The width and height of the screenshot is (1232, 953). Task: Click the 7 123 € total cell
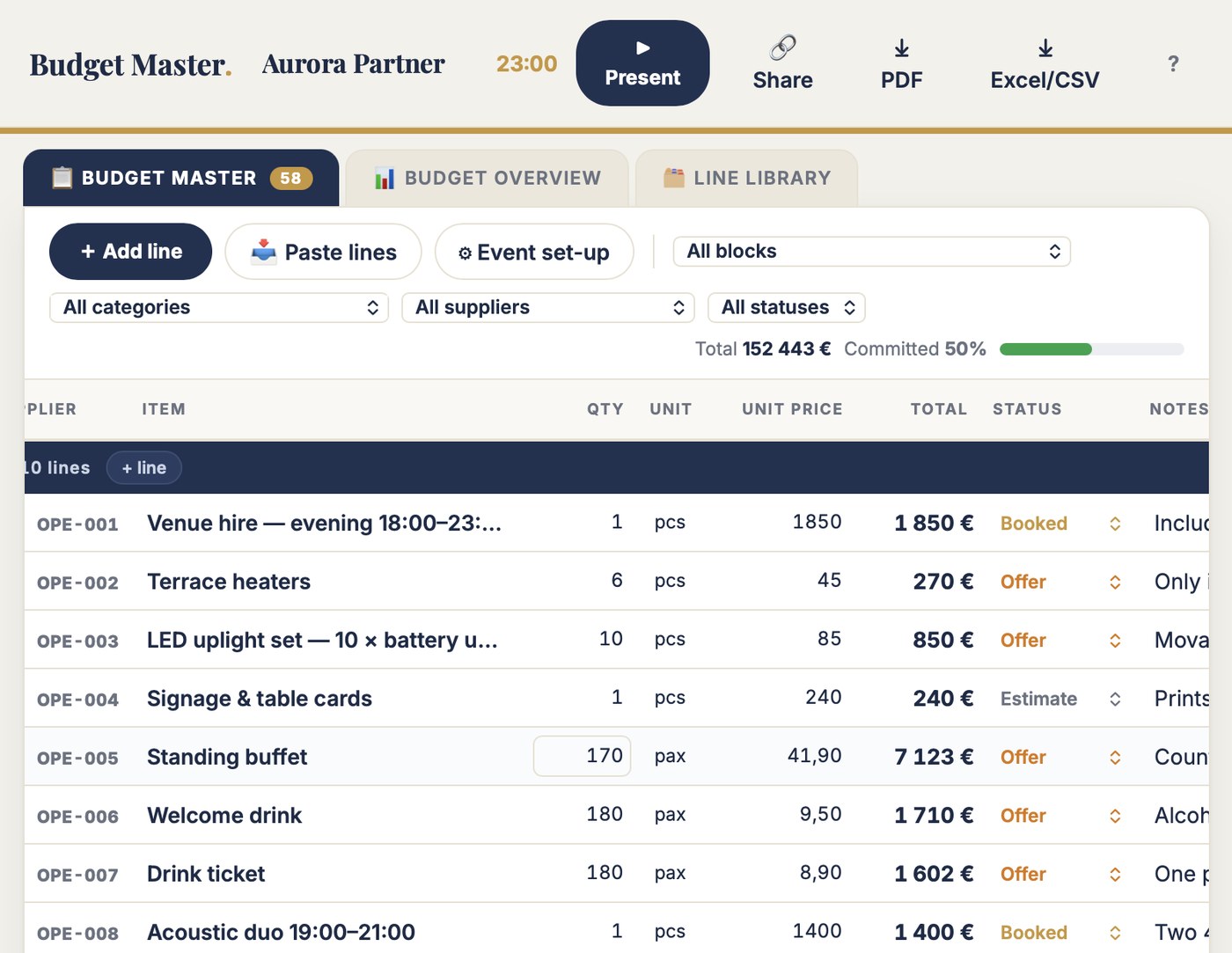(x=934, y=757)
